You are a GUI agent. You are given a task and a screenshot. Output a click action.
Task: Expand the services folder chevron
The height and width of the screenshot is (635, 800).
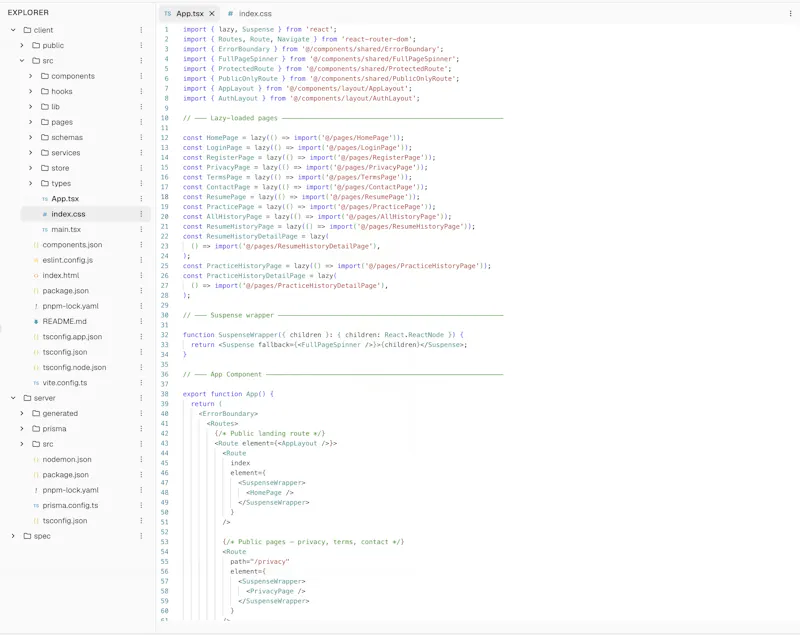coord(31,153)
